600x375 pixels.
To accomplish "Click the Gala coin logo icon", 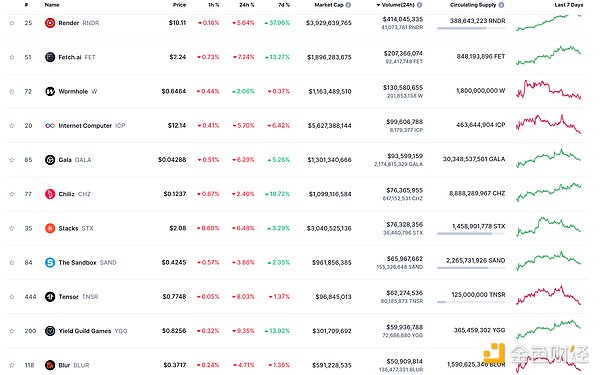I will click(x=50, y=160).
